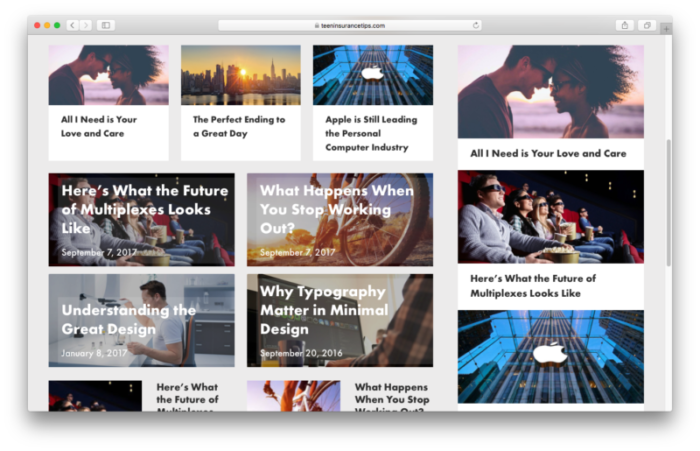
Task: Open the Share menu icon
Action: 625,25
